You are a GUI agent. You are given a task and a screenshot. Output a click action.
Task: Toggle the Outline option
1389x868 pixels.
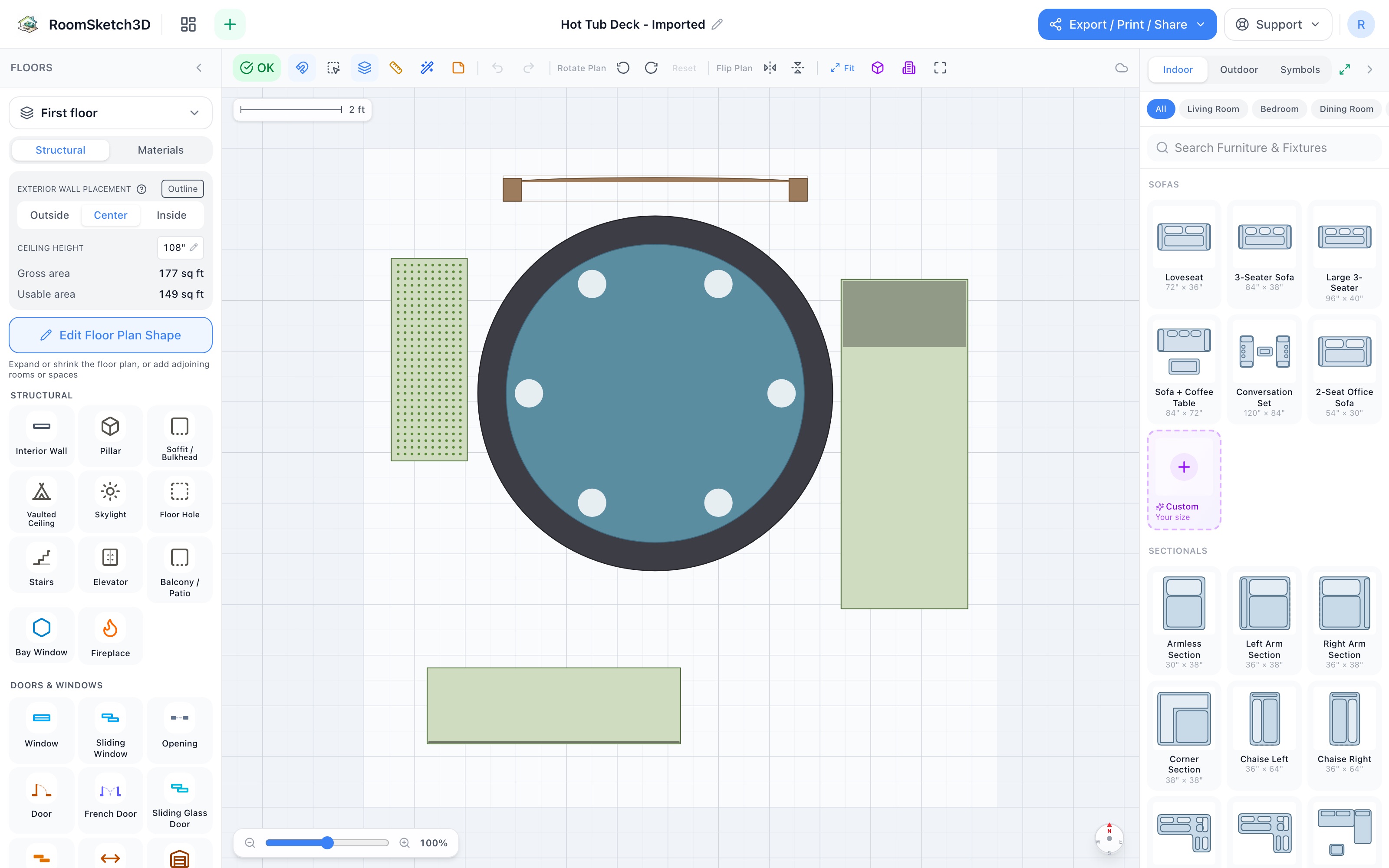pyautogui.click(x=182, y=189)
